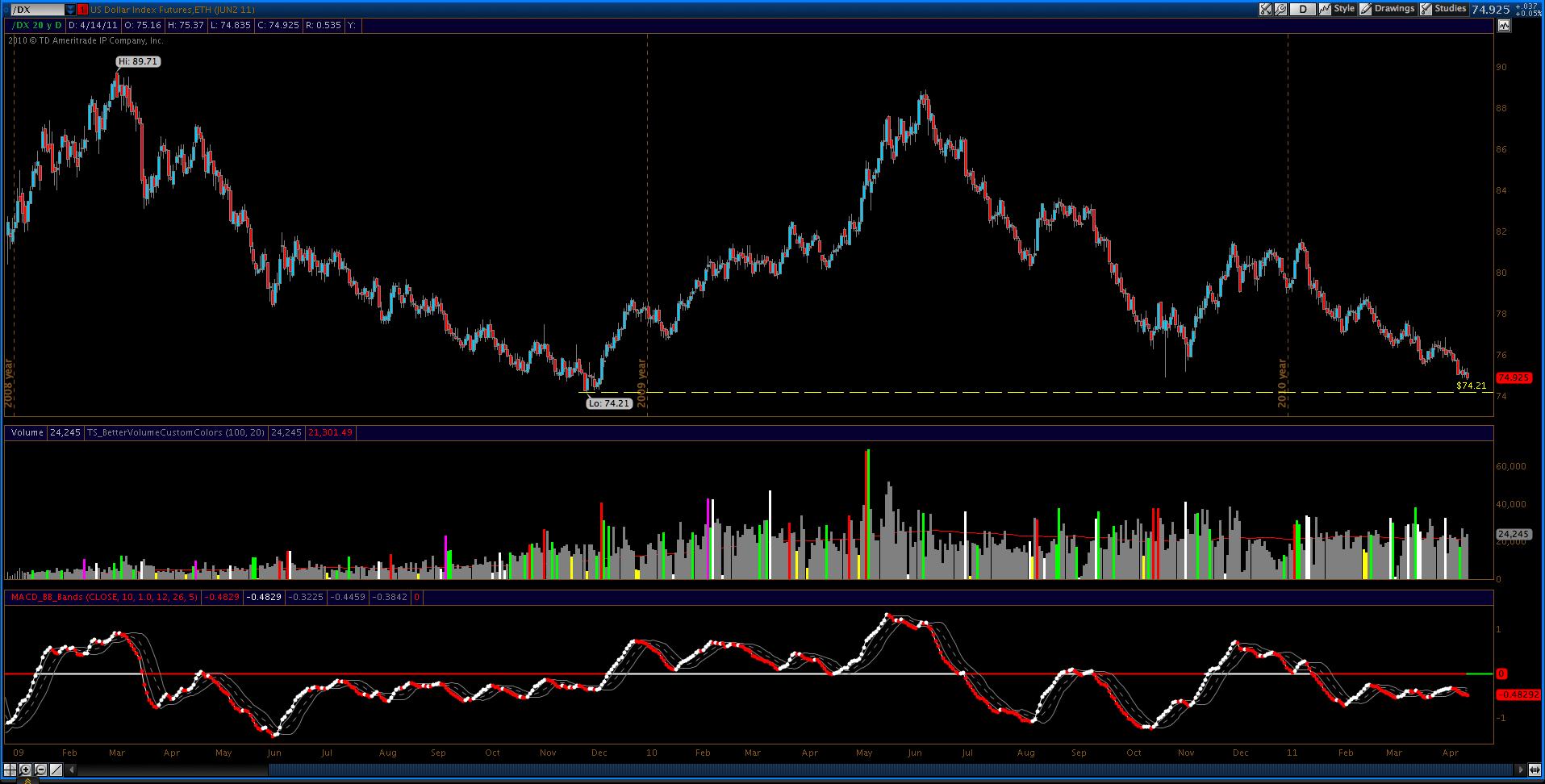1545x784 pixels.
Task: Click the R: 0.535 range value
Action: 324,25
